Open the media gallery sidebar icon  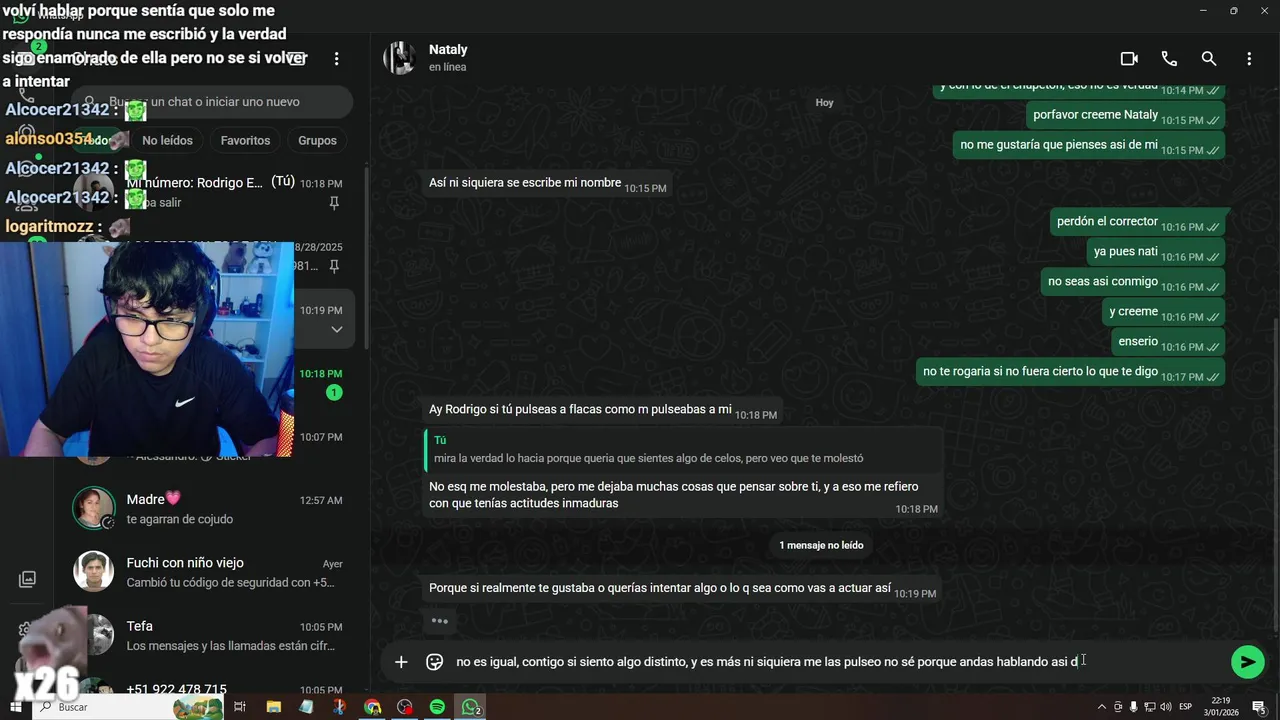(x=27, y=579)
